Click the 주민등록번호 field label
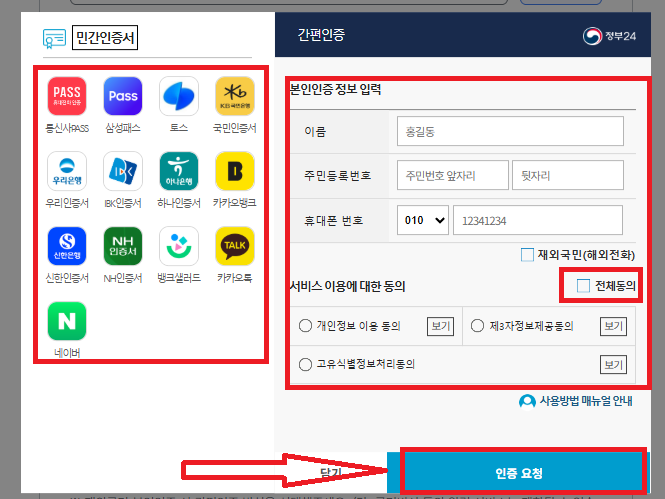The height and width of the screenshot is (499, 665). coord(338,176)
